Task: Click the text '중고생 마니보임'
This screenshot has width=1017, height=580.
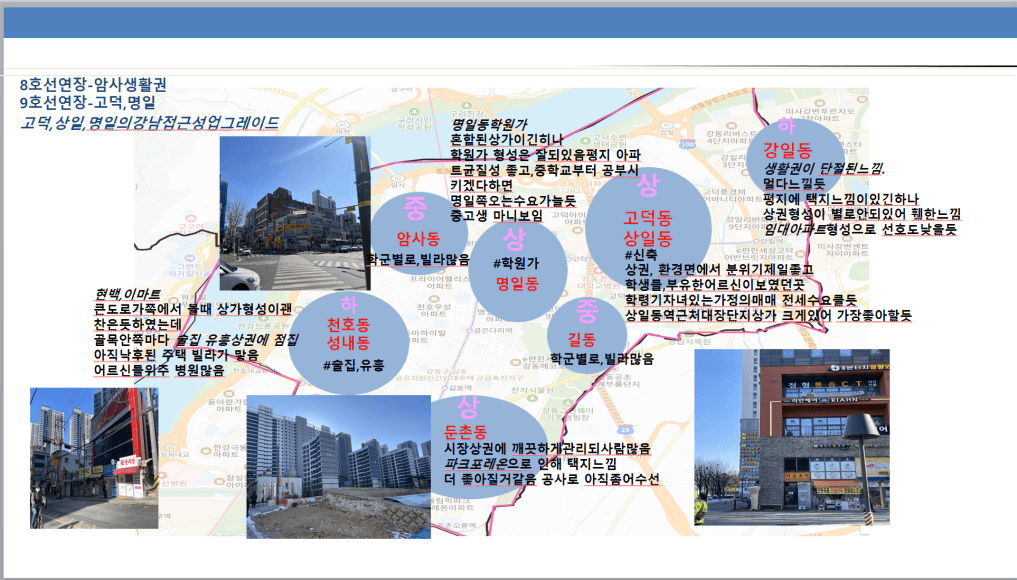Action: click(496, 215)
